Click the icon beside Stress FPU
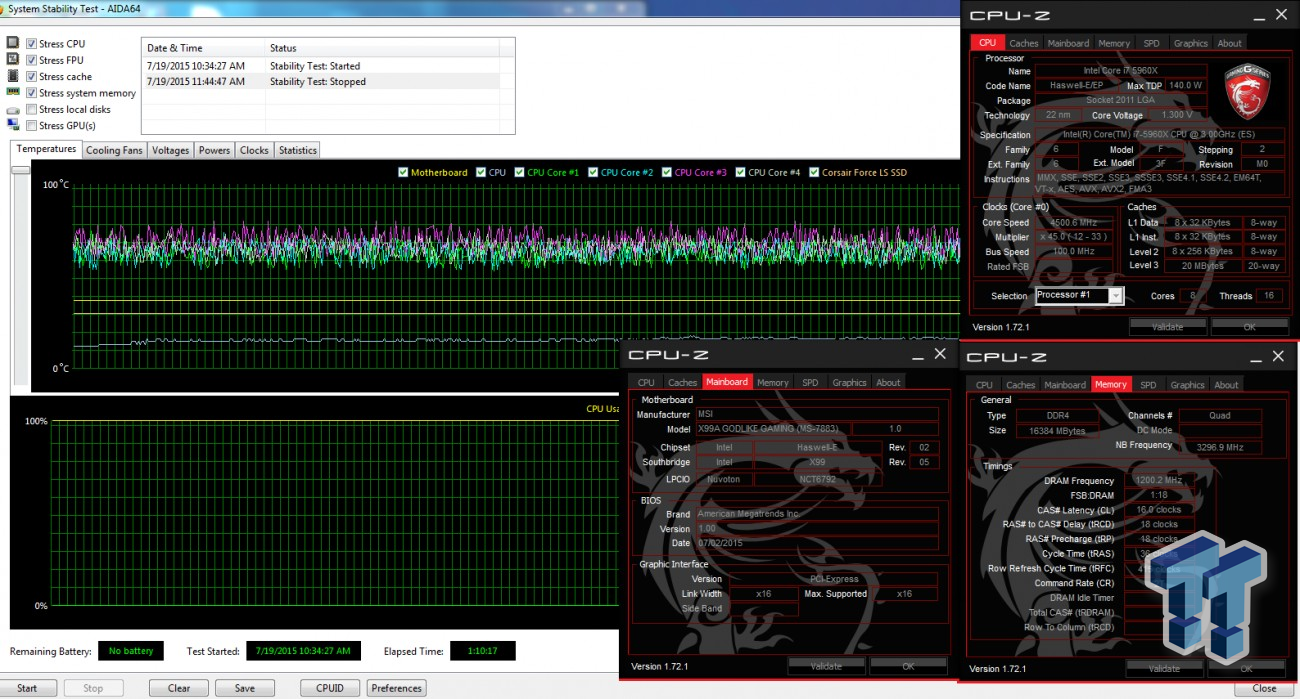 click(13, 60)
